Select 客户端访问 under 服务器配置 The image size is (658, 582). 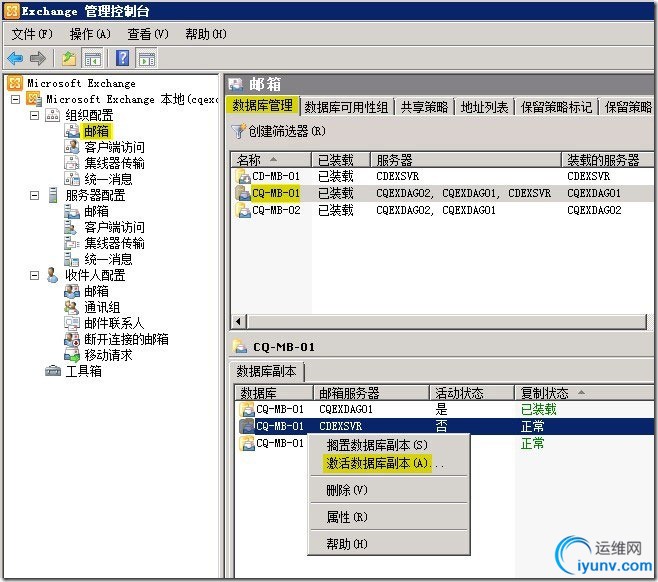pos(114,227)
